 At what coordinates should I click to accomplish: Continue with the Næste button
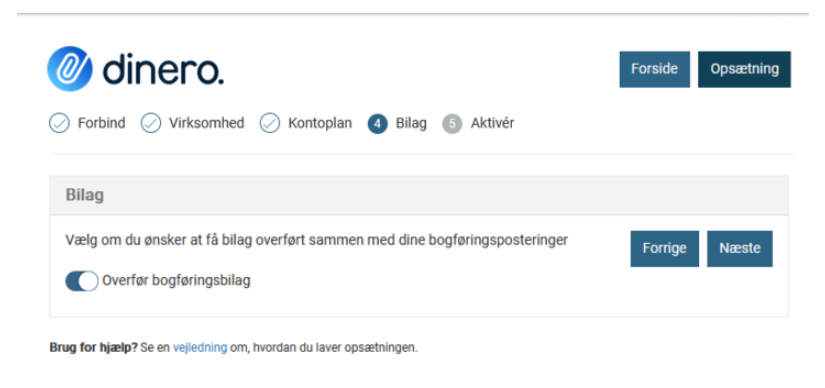coord(740,248)
